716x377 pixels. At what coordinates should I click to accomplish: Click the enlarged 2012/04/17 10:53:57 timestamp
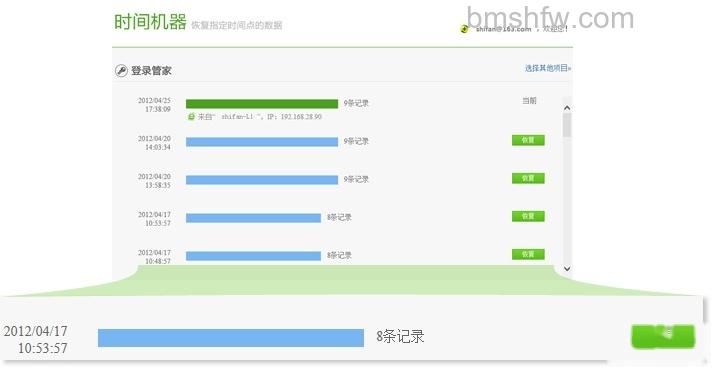(x=36, y=340)
